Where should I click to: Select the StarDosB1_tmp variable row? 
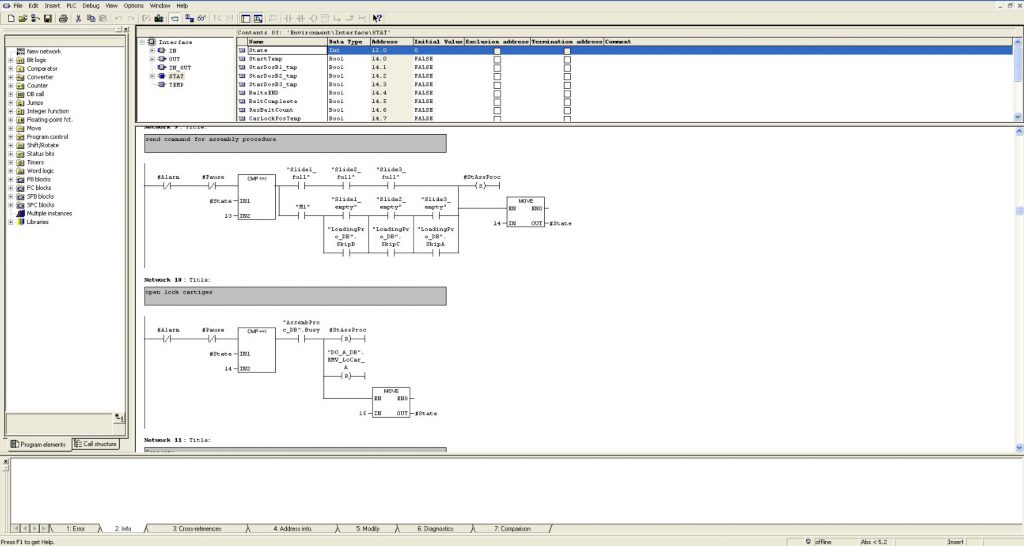pyautogui.click(x=273, y=68)
